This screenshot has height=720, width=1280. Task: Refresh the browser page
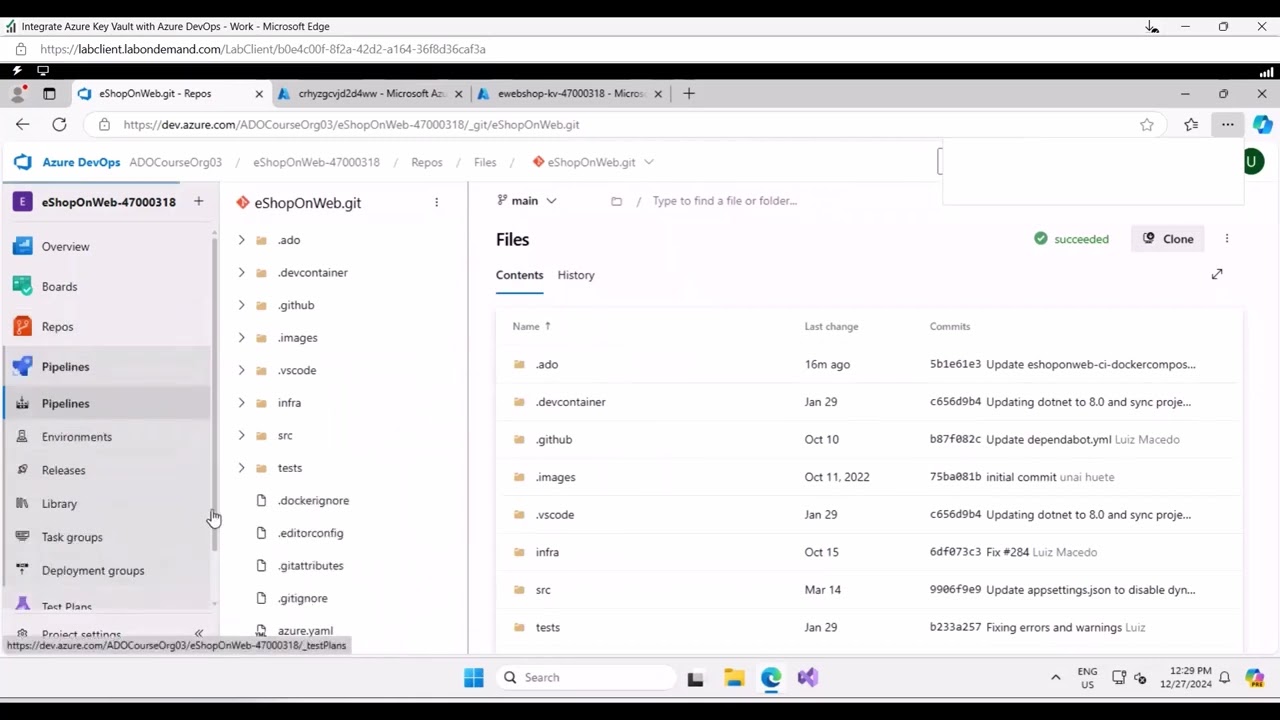click(x=59, y=124)
